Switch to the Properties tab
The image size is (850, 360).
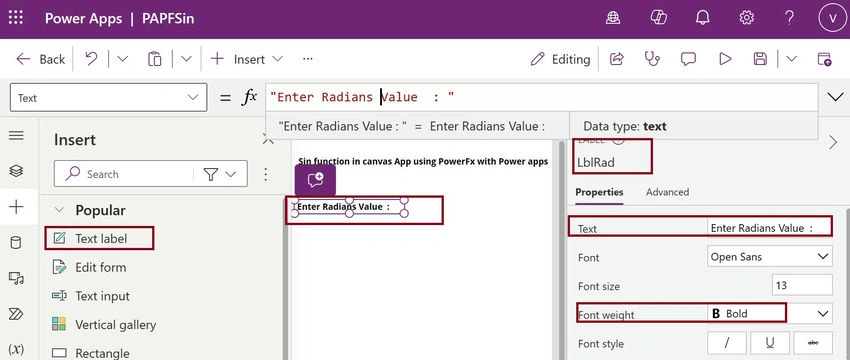[x=599, y=192]
